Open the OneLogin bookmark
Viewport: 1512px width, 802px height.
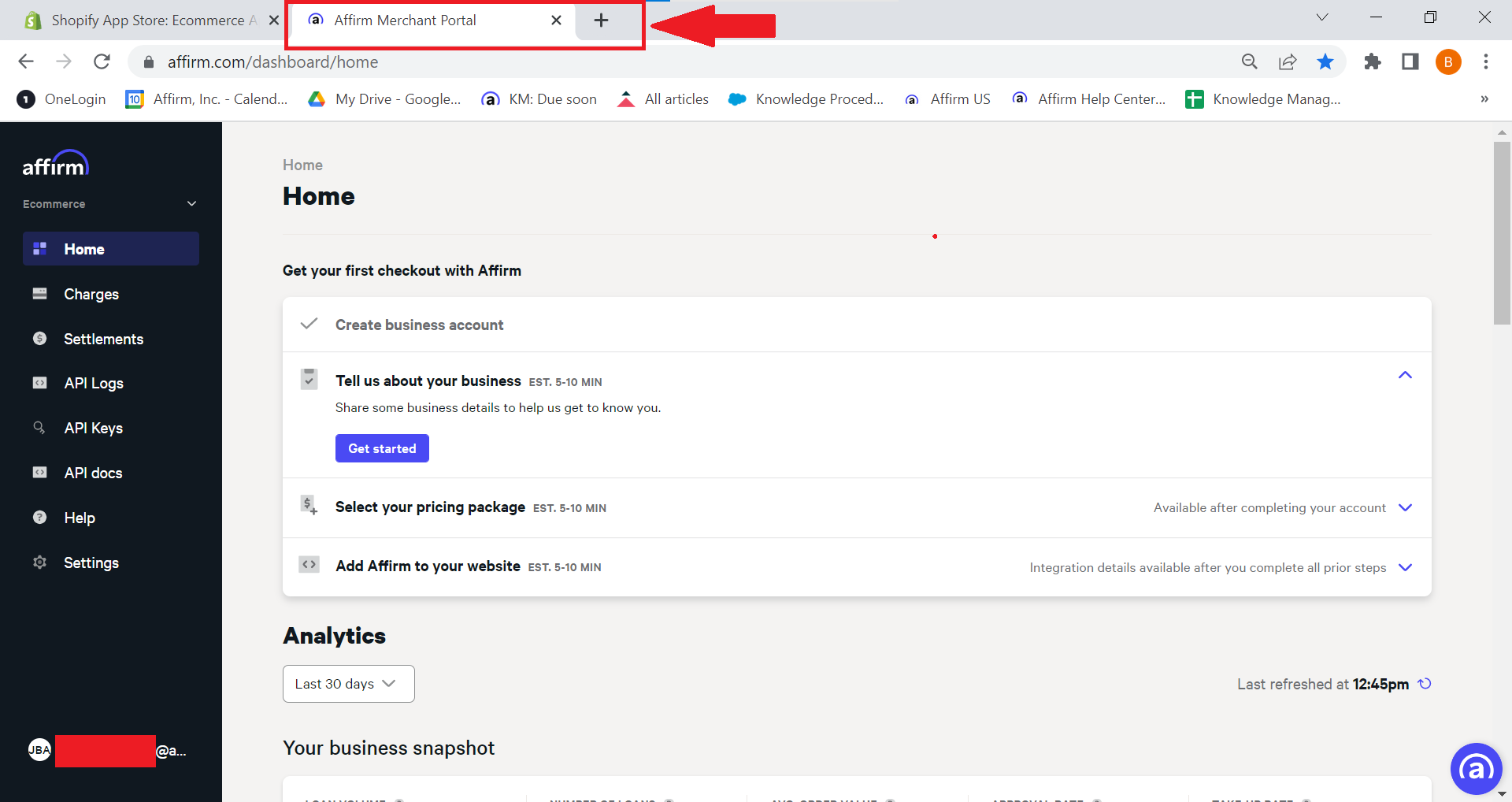point(61,99)
